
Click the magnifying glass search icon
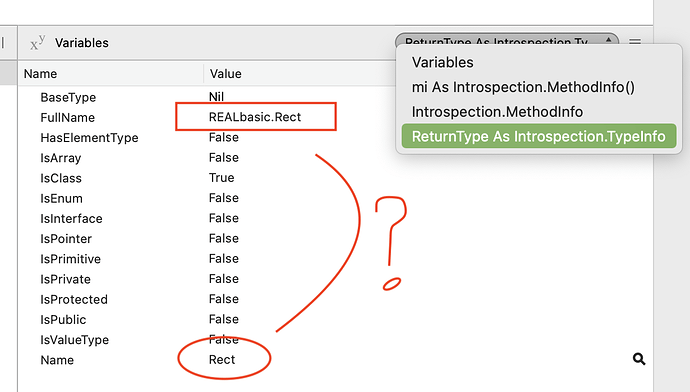pyautogui.click(x=639, y=359)
